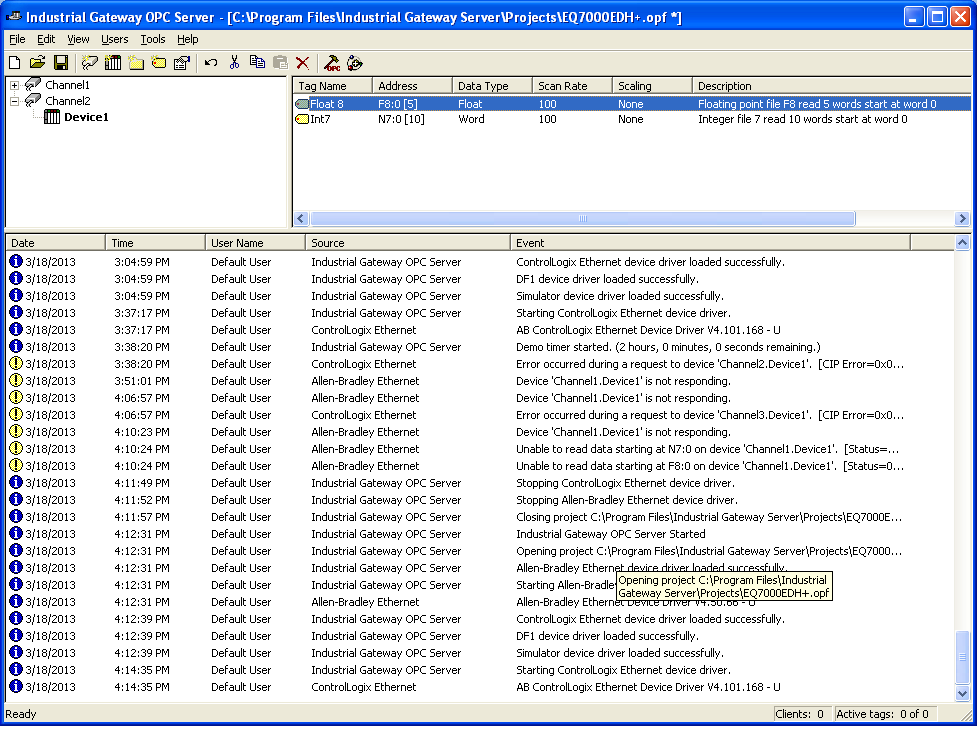Click the New Project toolbar icon
Image resolution: width=979 pixels, height=729 pixels.
click(14, 63)
